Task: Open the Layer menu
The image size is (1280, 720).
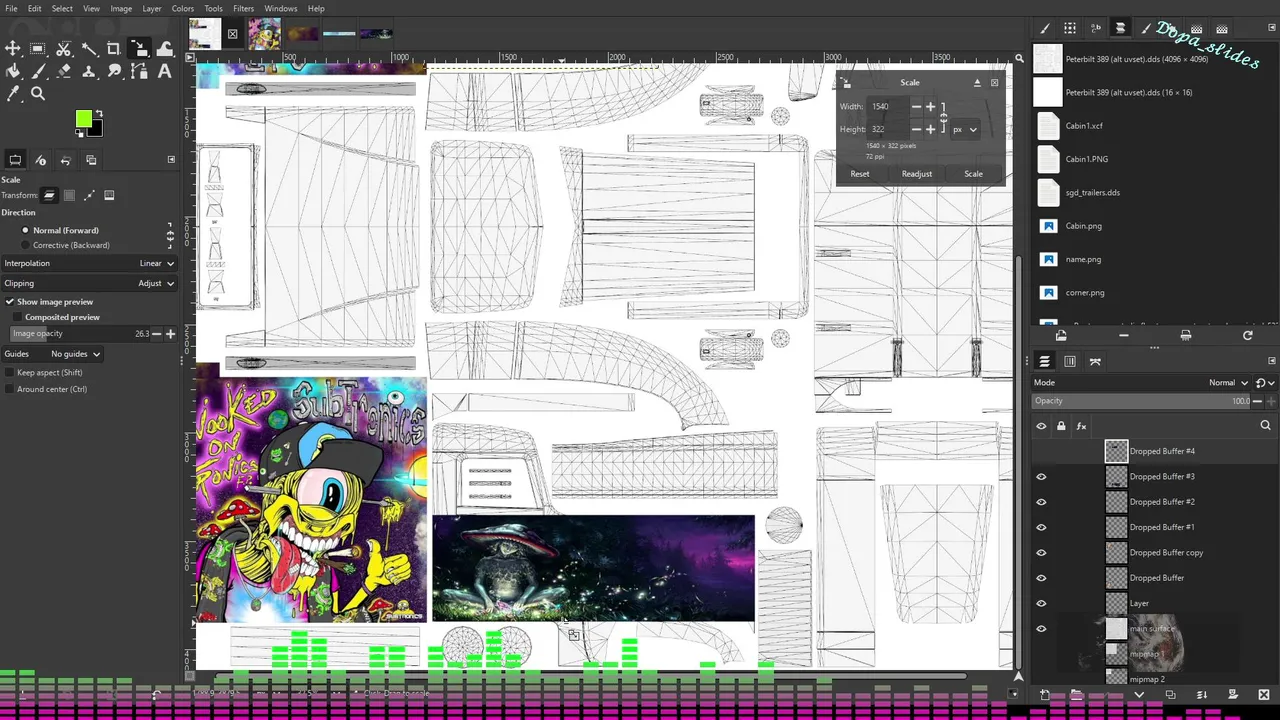Action: pyautogui.click(x=152, y=8)
